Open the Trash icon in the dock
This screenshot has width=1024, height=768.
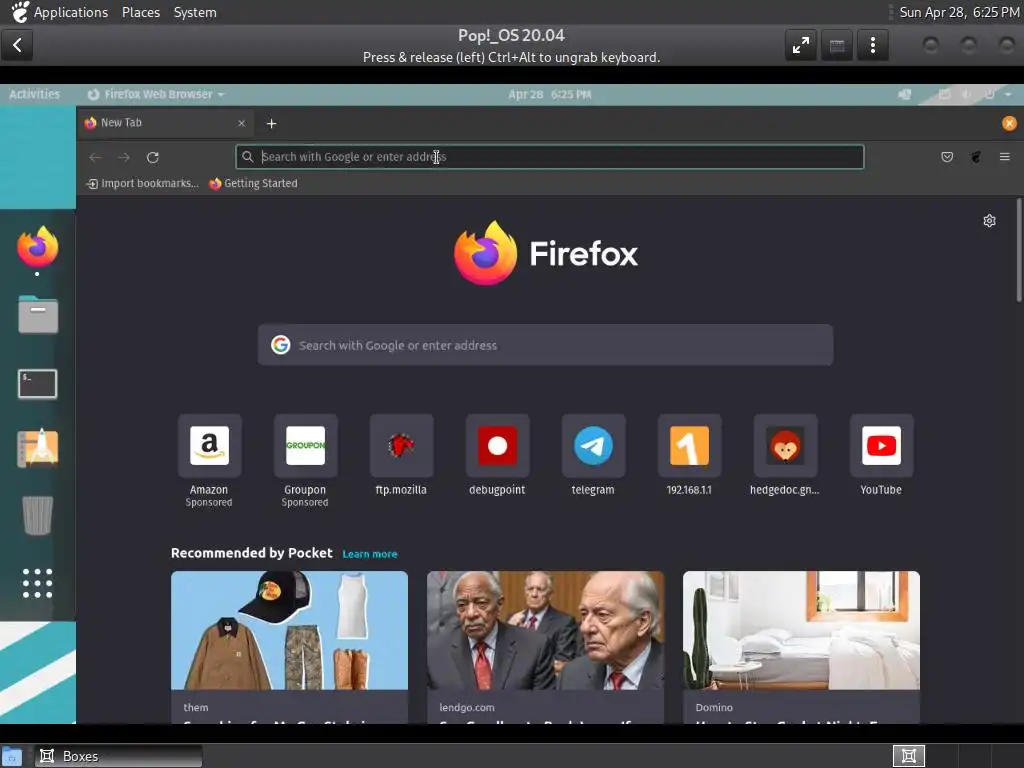pos(37,515)
